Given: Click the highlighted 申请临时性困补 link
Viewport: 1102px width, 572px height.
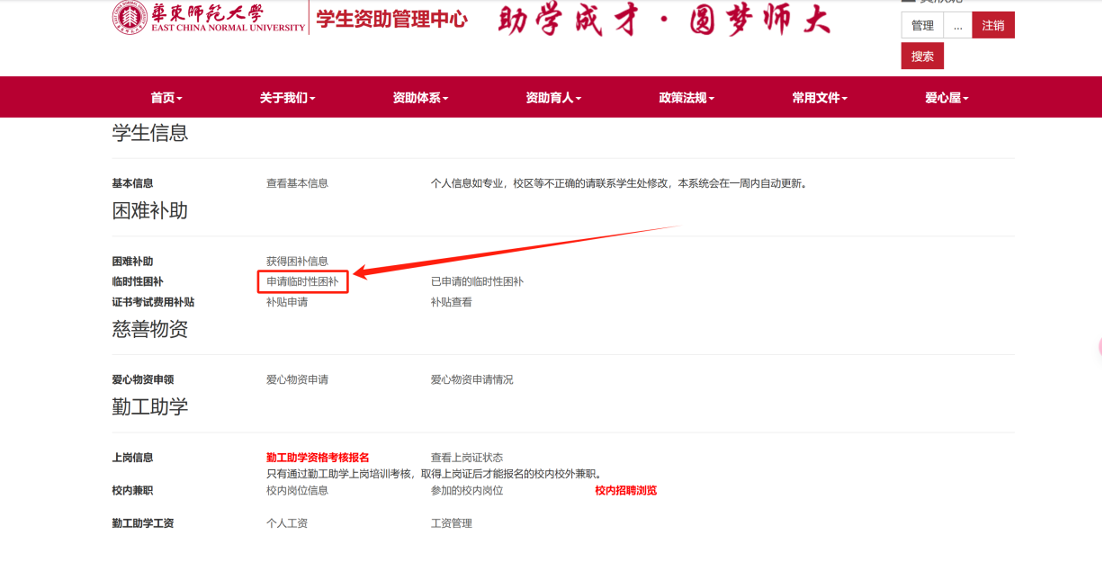Looking at the screenshot, I should tap(302, 282).
